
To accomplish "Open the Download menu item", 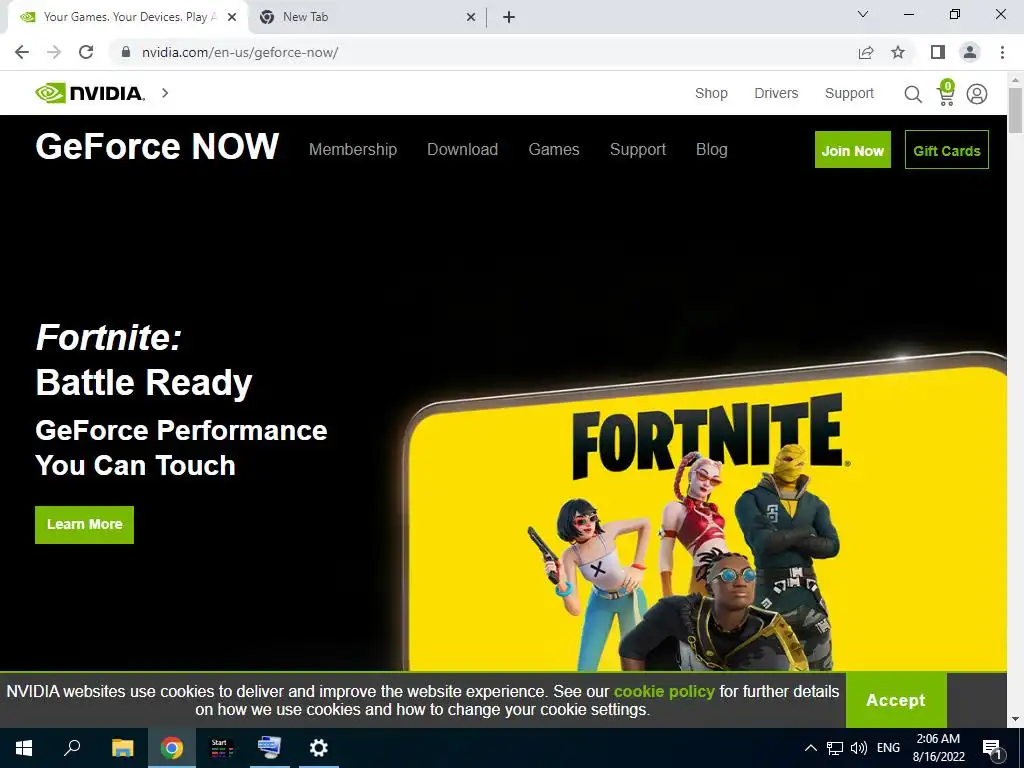I will 462,150.
